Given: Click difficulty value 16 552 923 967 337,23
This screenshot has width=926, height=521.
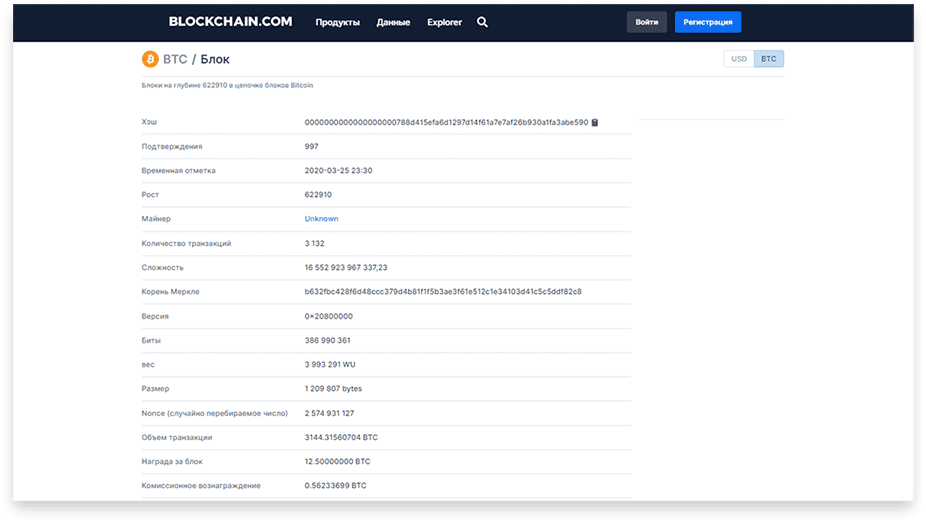Looking at the screenshot, I should [346, 268].
